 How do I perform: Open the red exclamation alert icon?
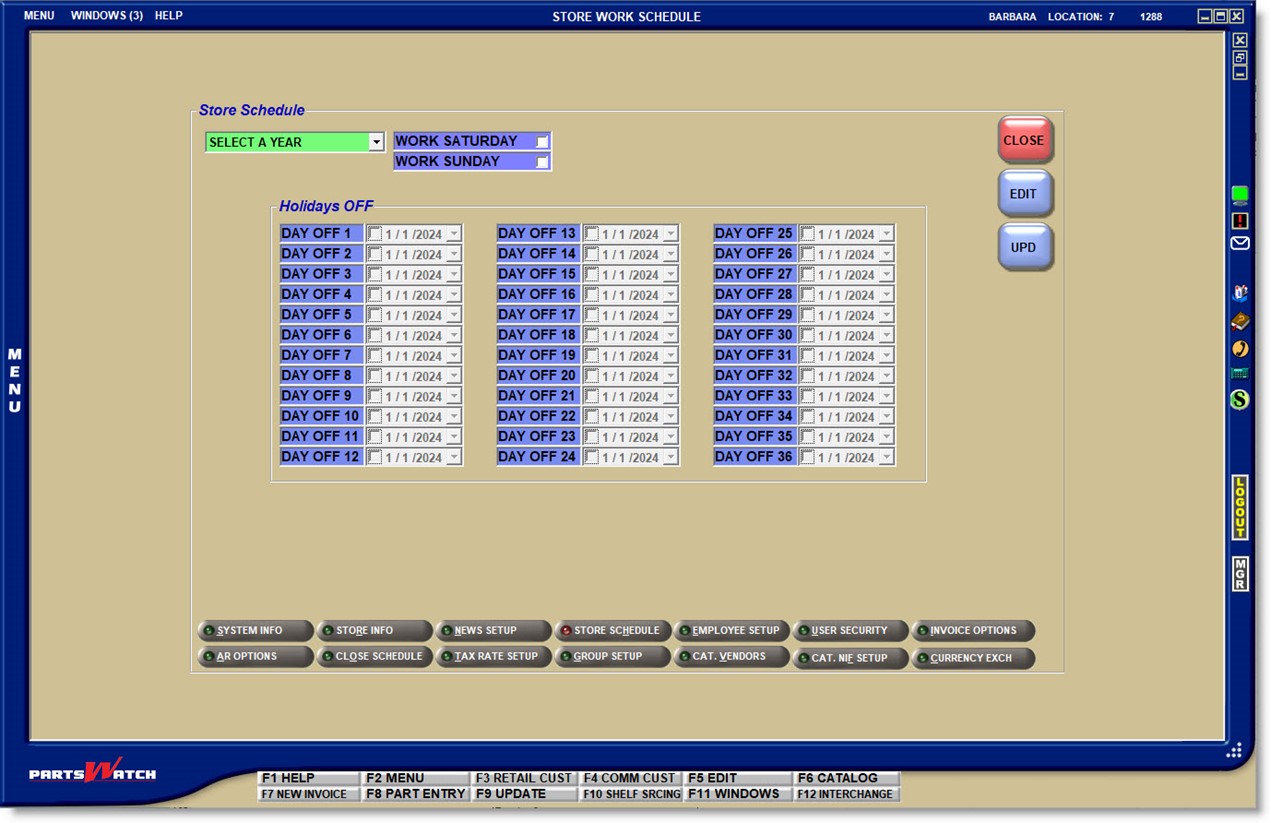(x=1240, y=220)
